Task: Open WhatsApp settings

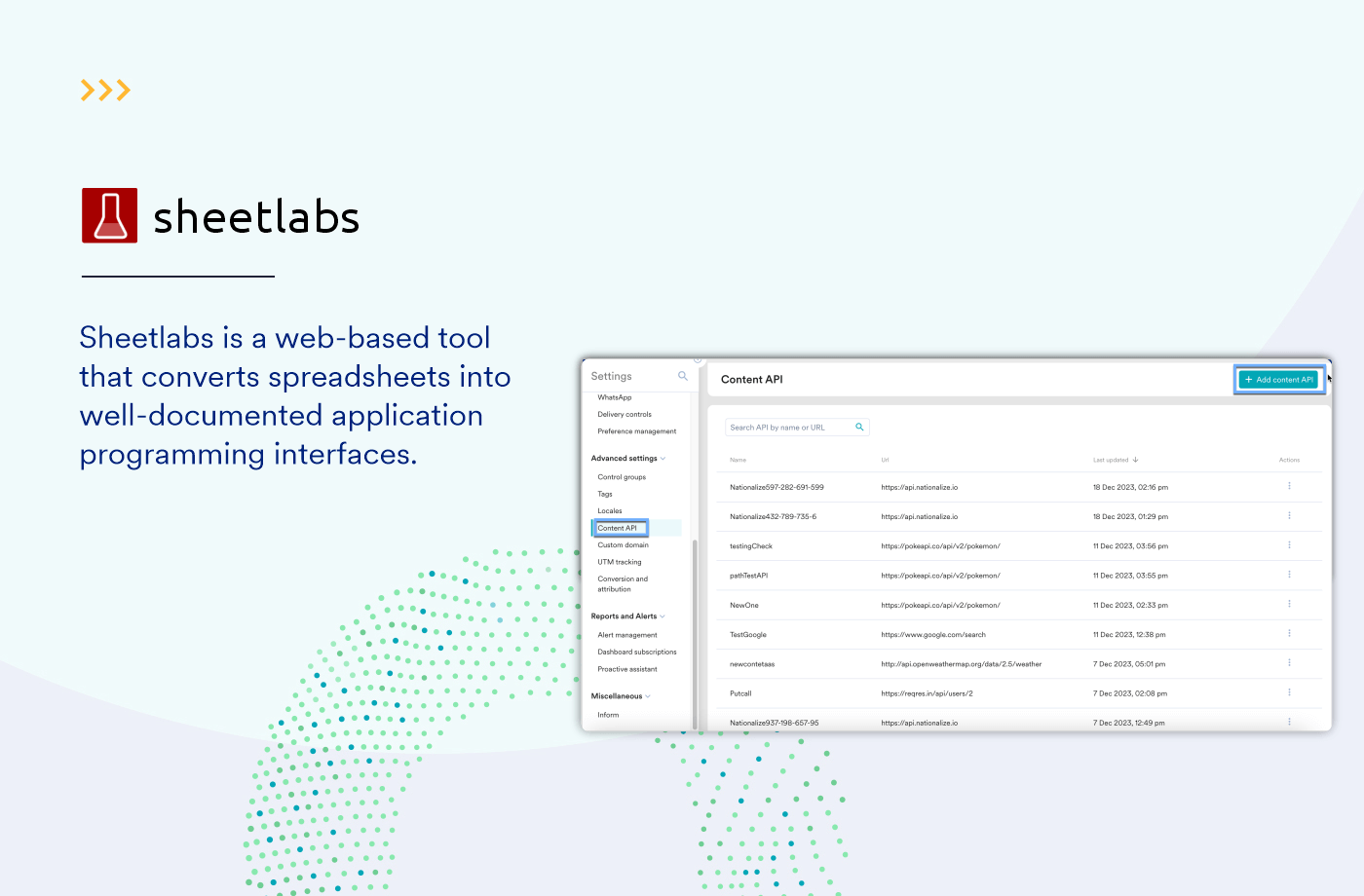Action: (615, 397)
